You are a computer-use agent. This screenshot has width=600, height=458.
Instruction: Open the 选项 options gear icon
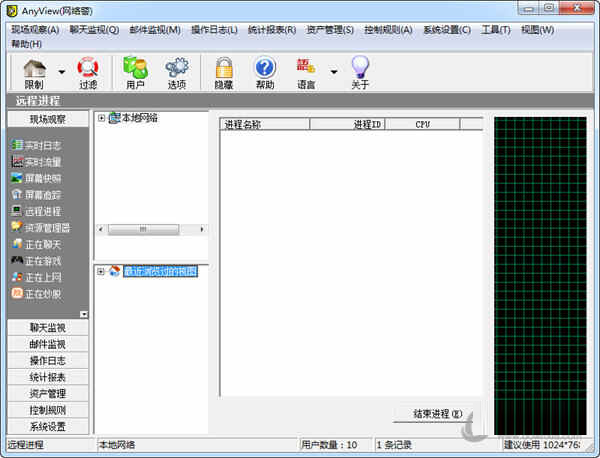click(x=177, y=73)
